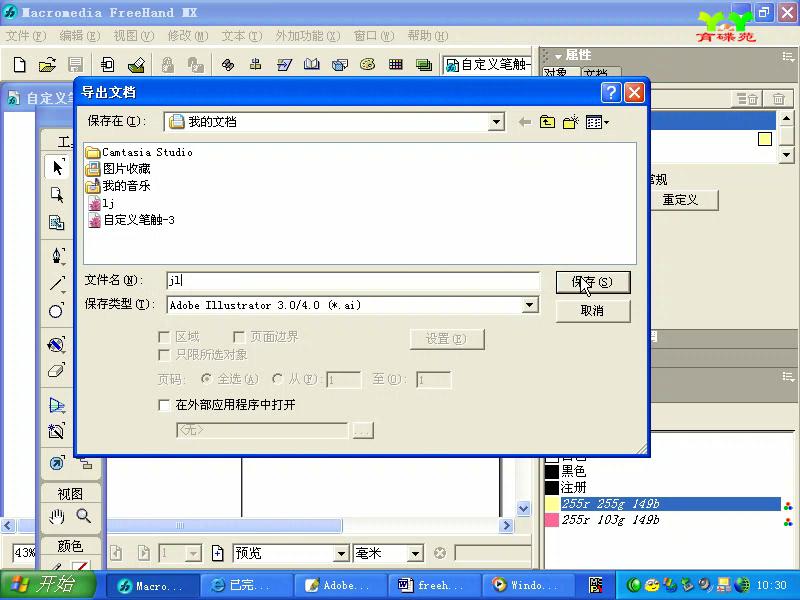This screenshot has width=800, height=600.
Task: Click the dialog help question mark button
Action: pos(611,92)
